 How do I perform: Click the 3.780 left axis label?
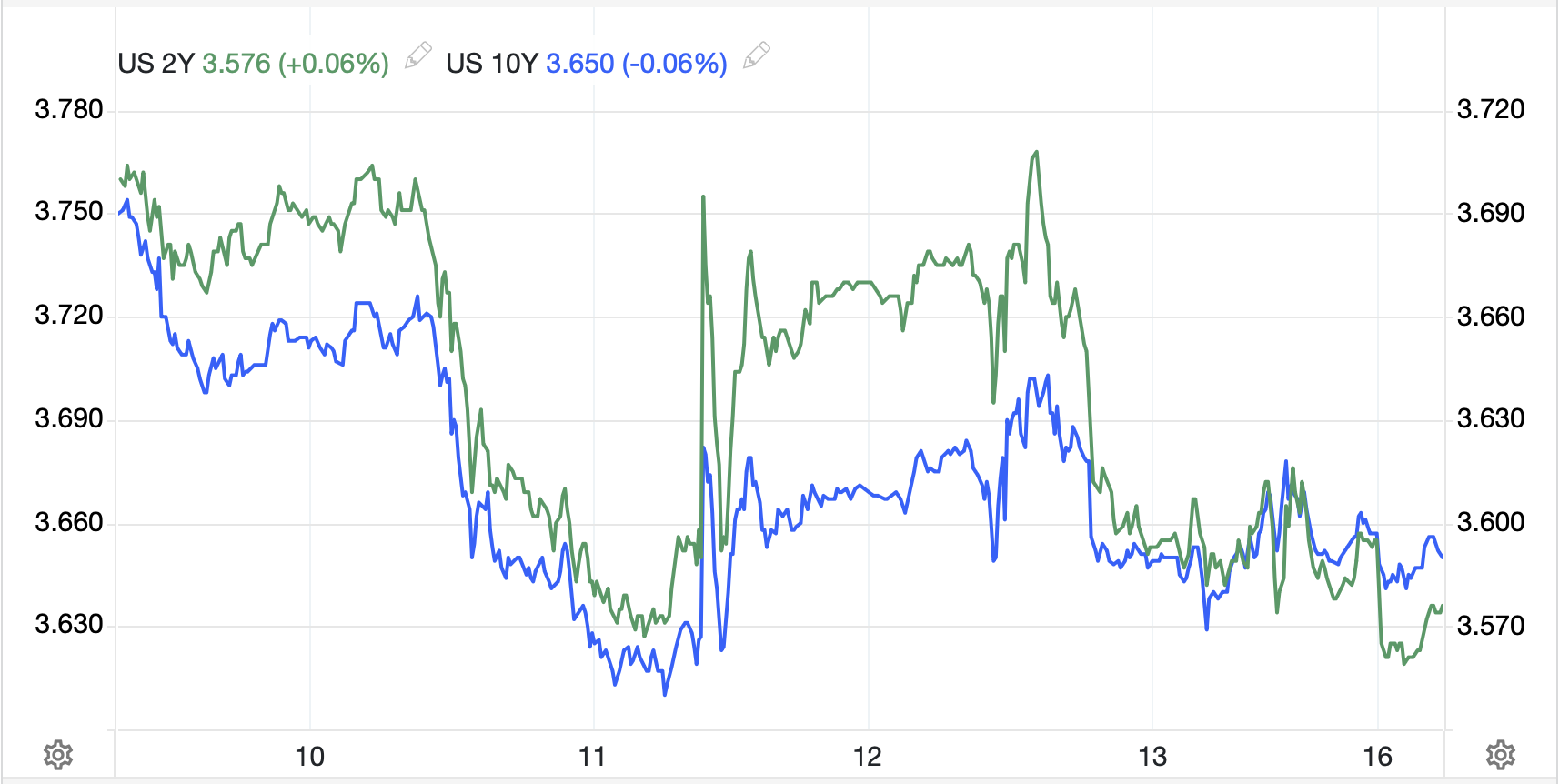pos(69,110)
